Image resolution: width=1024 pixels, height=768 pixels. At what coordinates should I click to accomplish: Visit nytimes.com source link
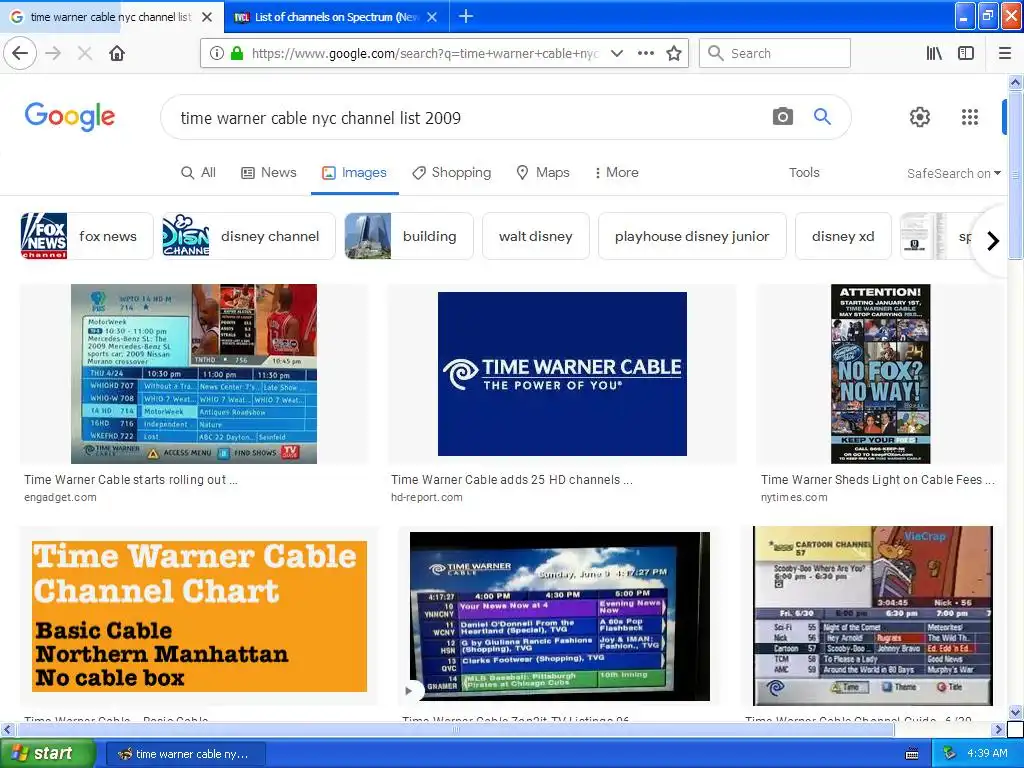point(793,497)
